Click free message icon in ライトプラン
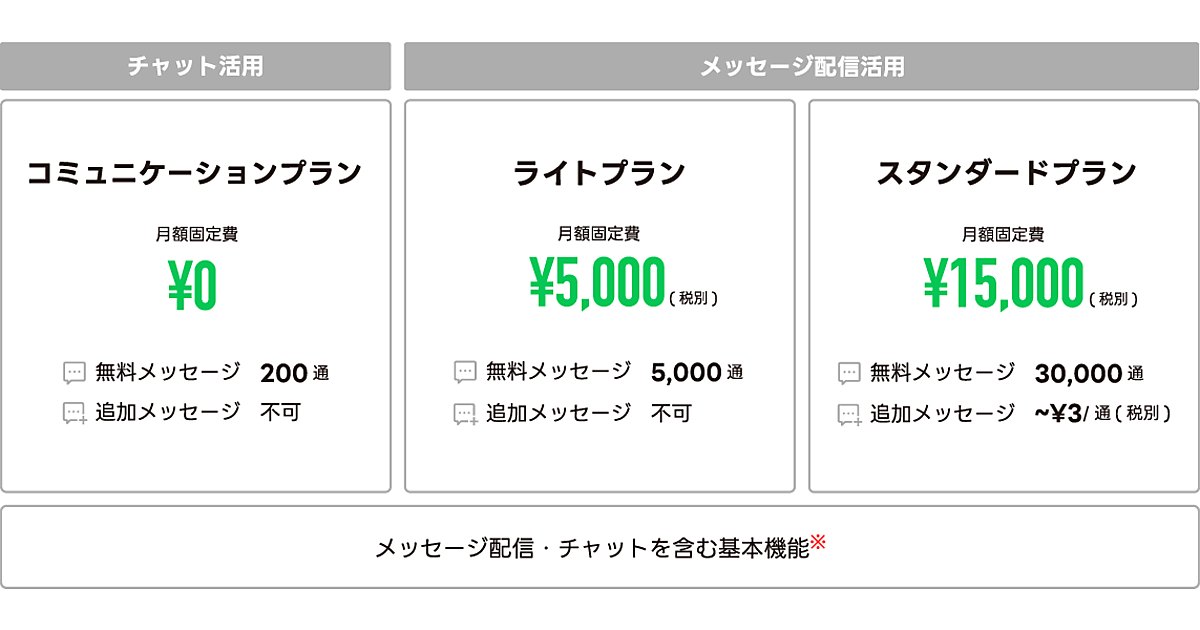Viewport: 1200px width, 630px height. 465,373
